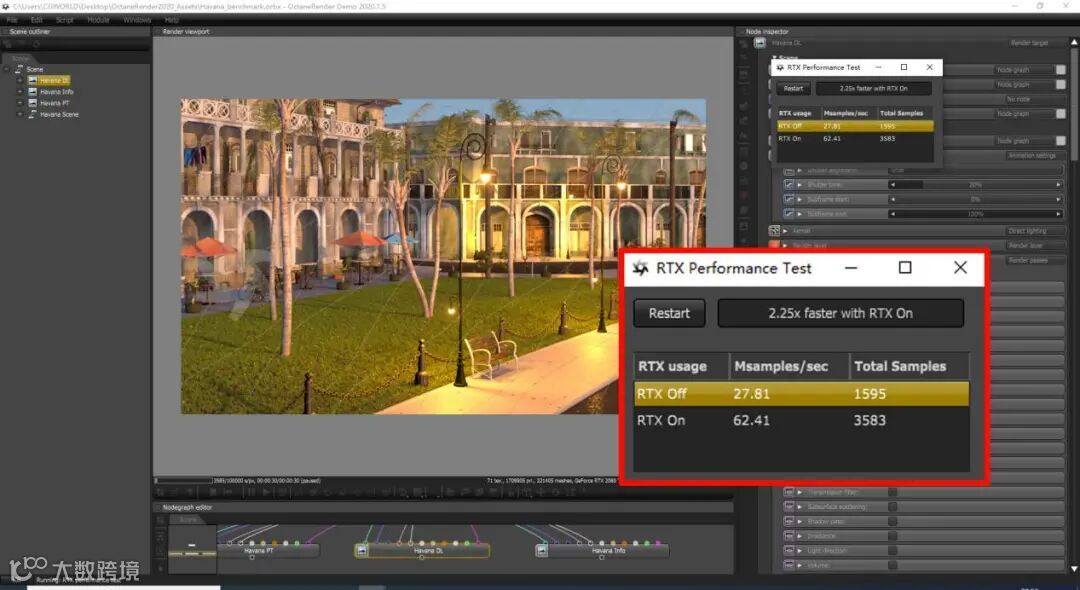Click the Irradiance row icon
This screenshot has width=1080, height=590.
coord(789,536)
